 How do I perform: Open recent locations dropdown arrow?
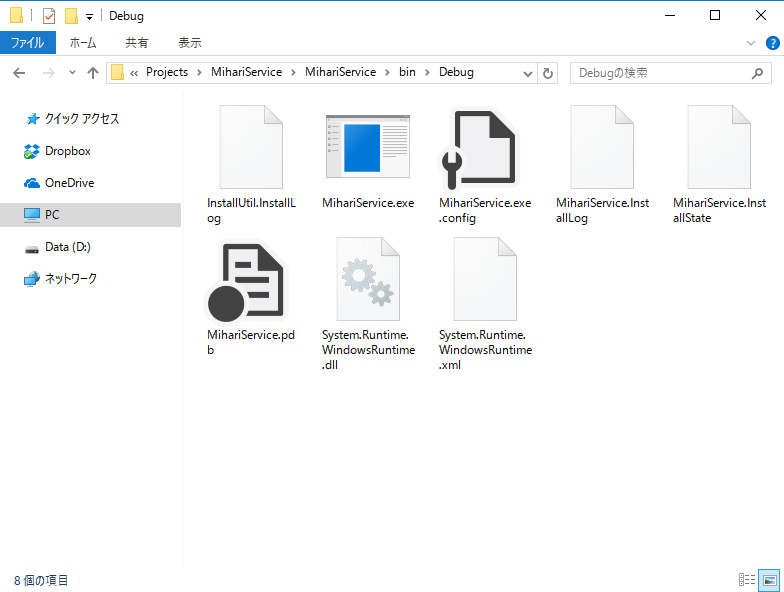pyautogui.click(x=72, y=73)
